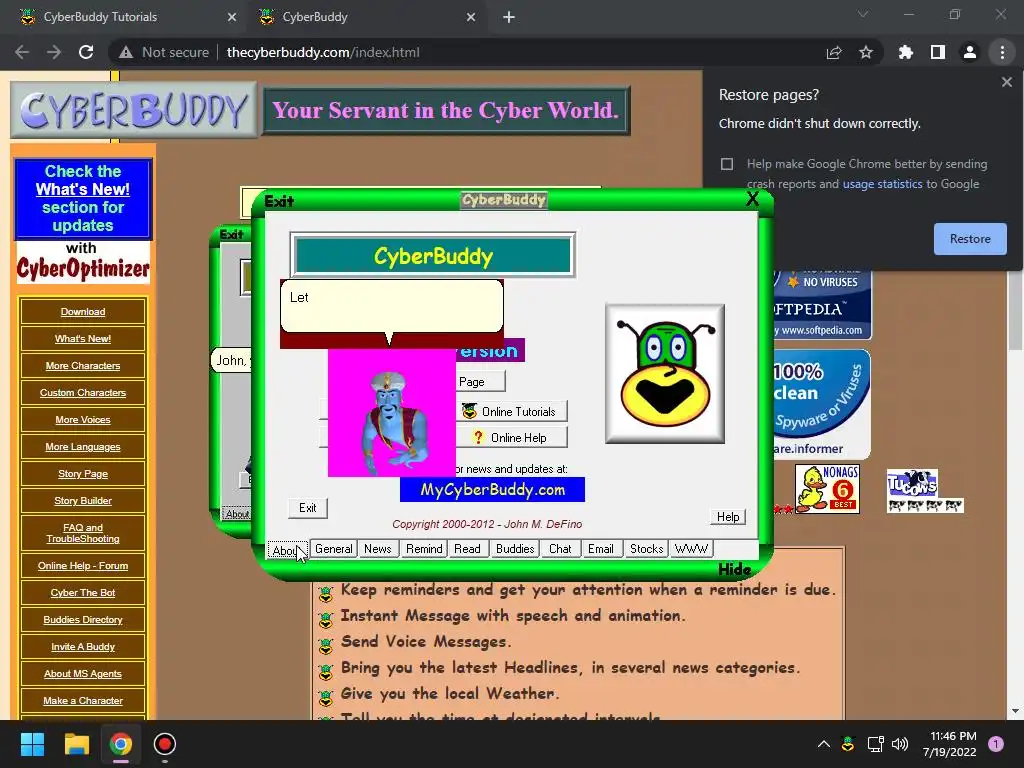Open the Buddies Directory sidebar link
Viewport: 1024px width, 768px height.
(83, 619)
